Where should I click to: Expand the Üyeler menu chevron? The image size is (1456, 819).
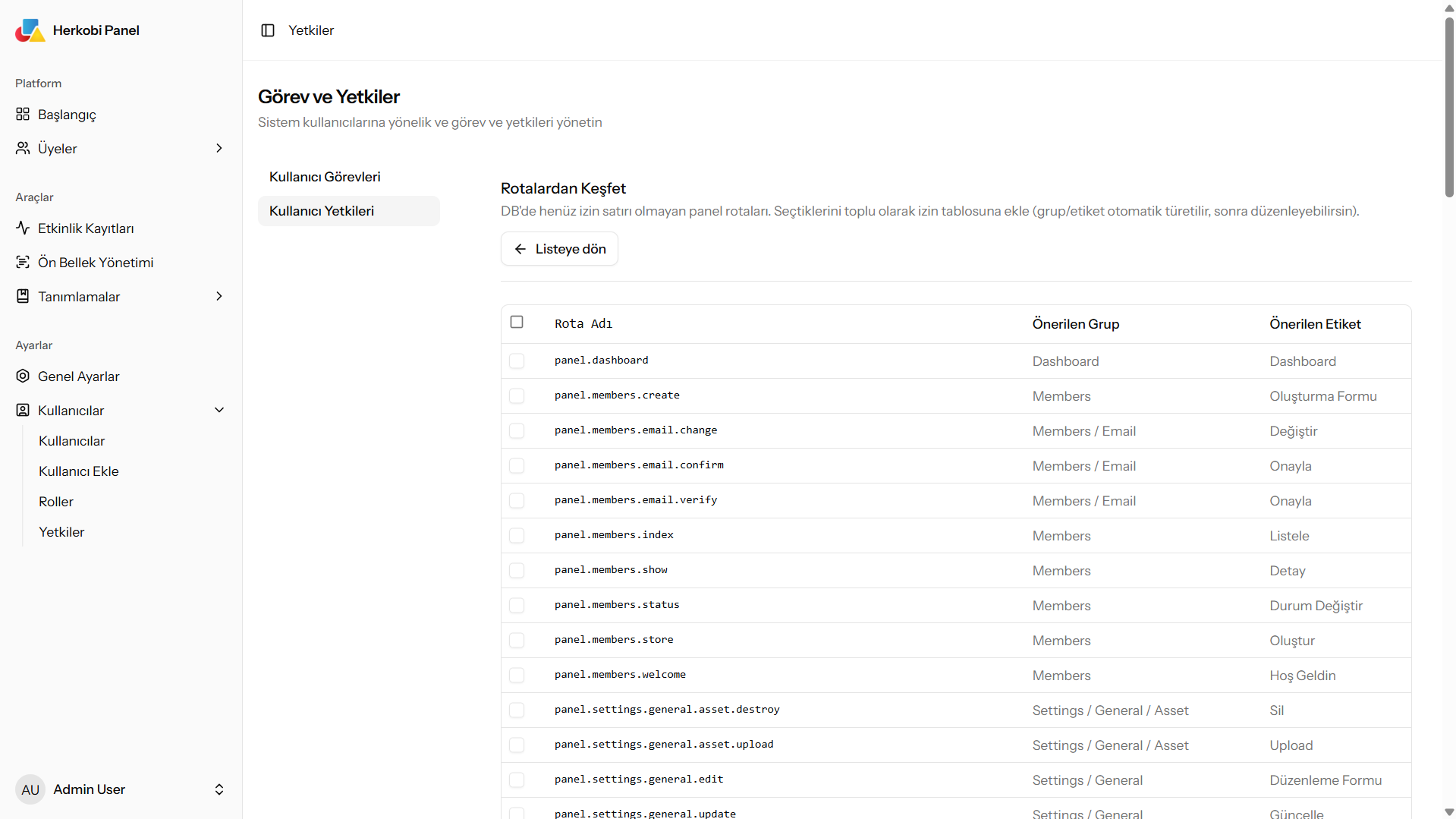pyautogui.click(x=219, y=148)
